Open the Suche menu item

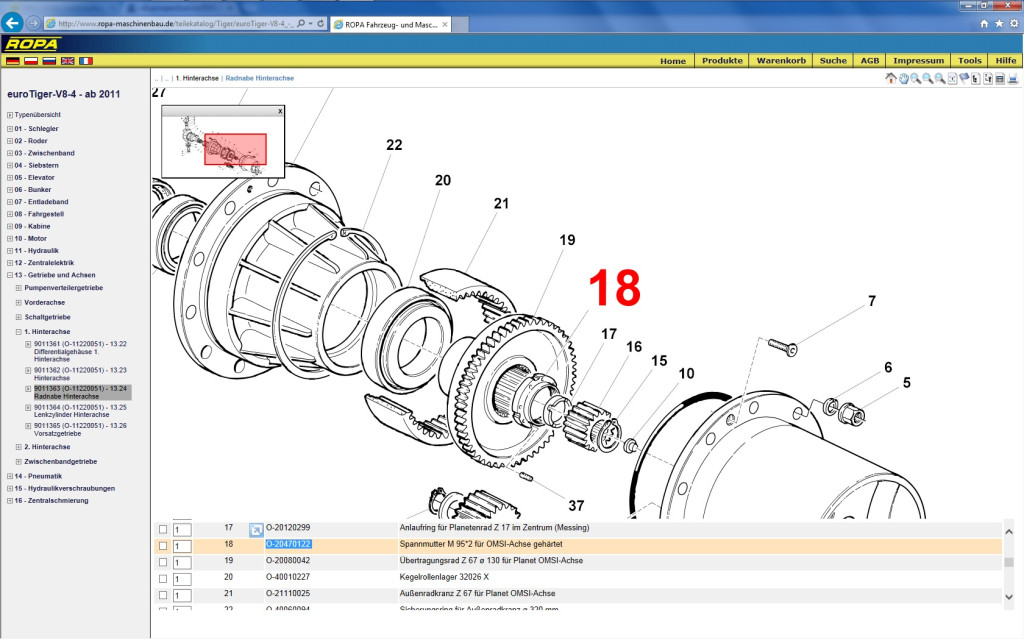[x=833, y=61]
